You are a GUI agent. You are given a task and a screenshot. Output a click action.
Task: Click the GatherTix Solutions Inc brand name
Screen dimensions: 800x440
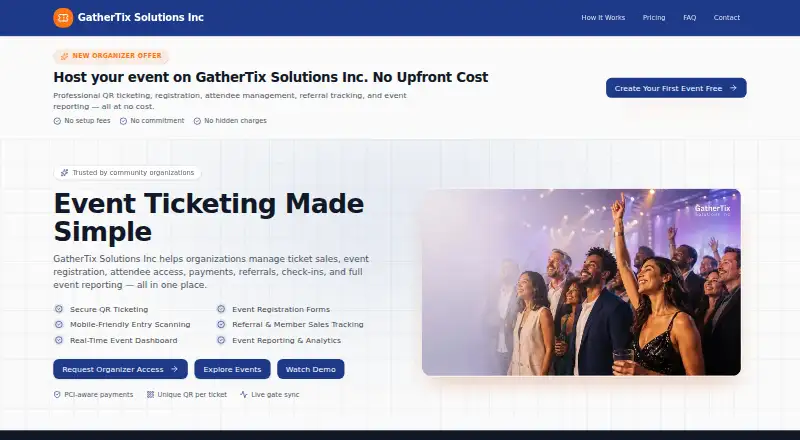141,17
